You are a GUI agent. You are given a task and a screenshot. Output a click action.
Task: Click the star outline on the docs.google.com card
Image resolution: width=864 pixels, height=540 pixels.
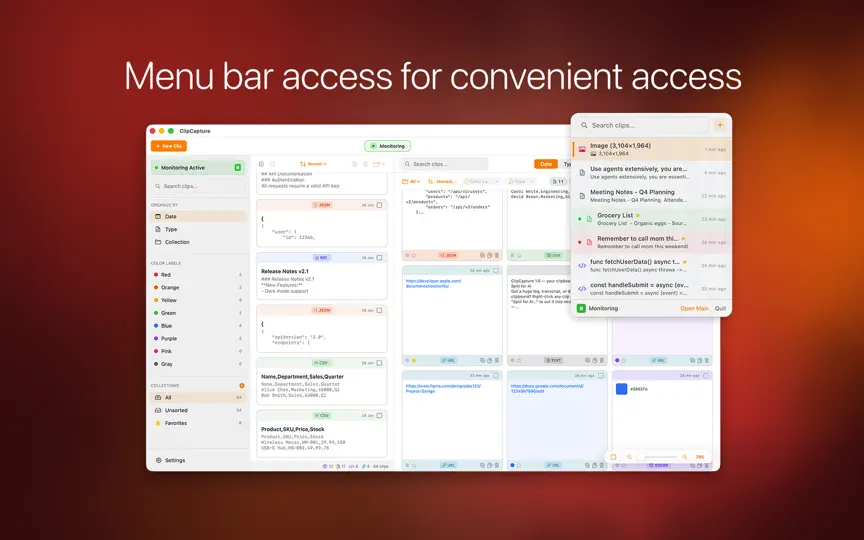tap(519, 465)
